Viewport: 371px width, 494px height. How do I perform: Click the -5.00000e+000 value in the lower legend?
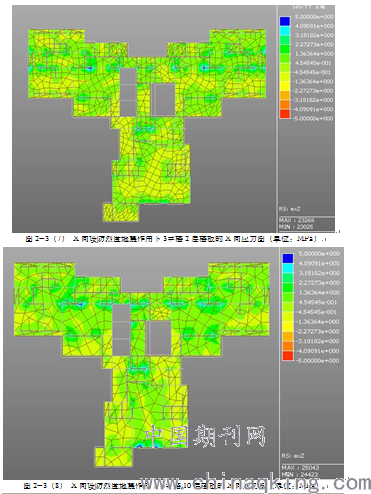pos(317,360)
